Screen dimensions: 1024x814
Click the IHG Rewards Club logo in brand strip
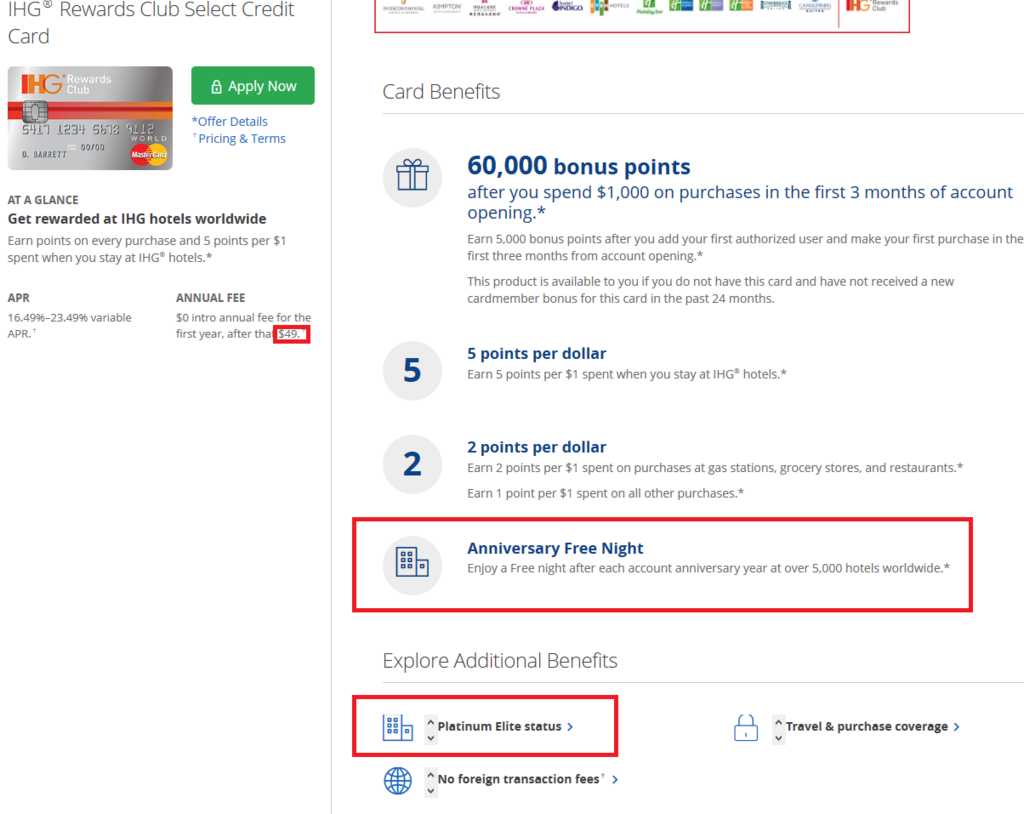(872, 6)
